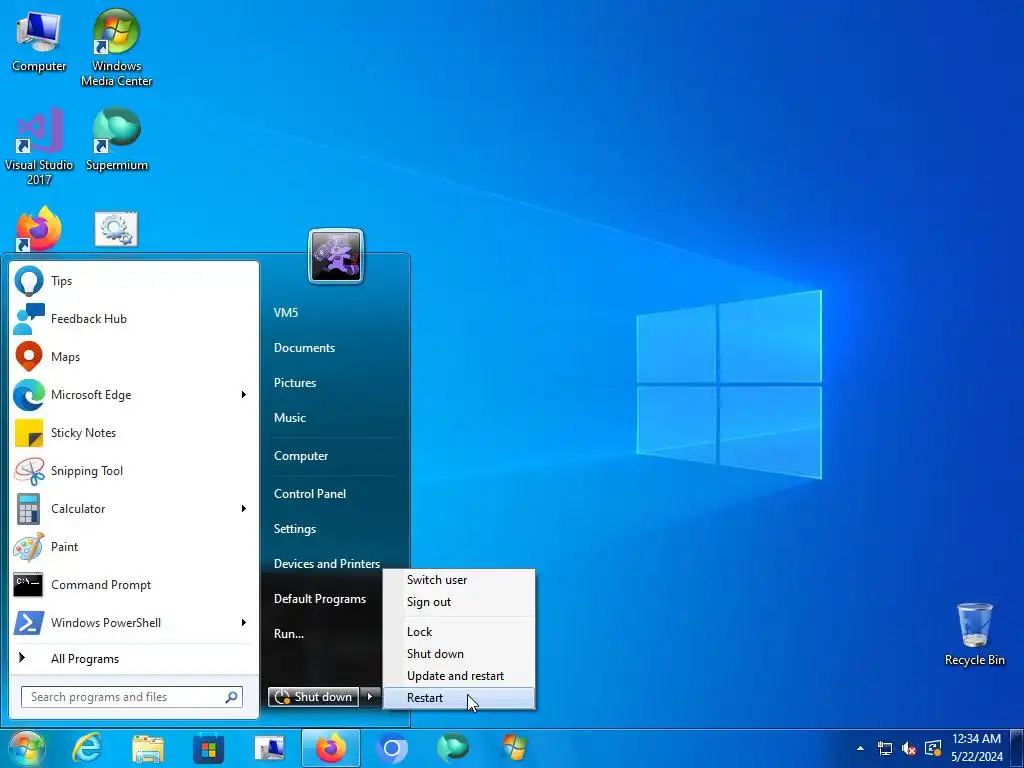
Task: Click the Windows flag taskbar icon
Action: click(514, 748)
